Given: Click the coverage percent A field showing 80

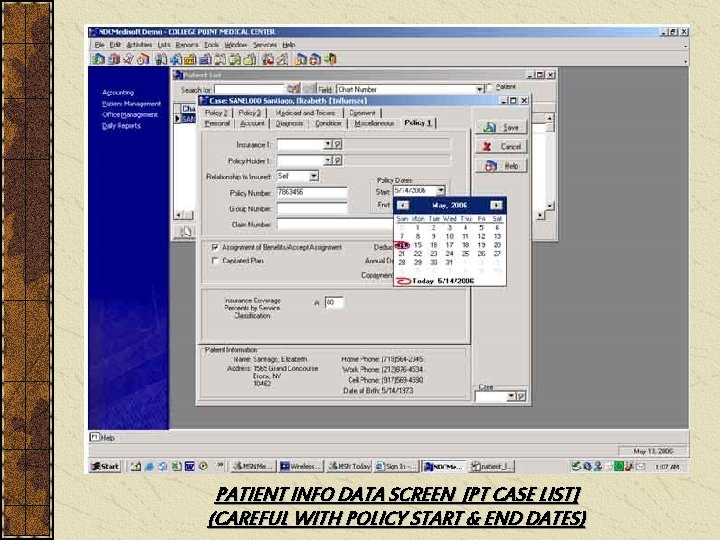Looking at the screenshot, I should (x=334, y=302).
